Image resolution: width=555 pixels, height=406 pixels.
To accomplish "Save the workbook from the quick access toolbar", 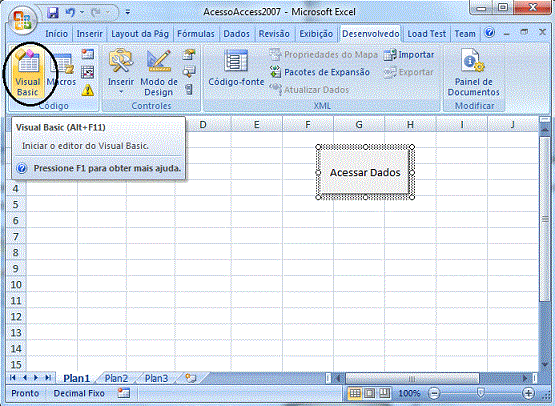I will pyautogui.click(x=53, y=12).
